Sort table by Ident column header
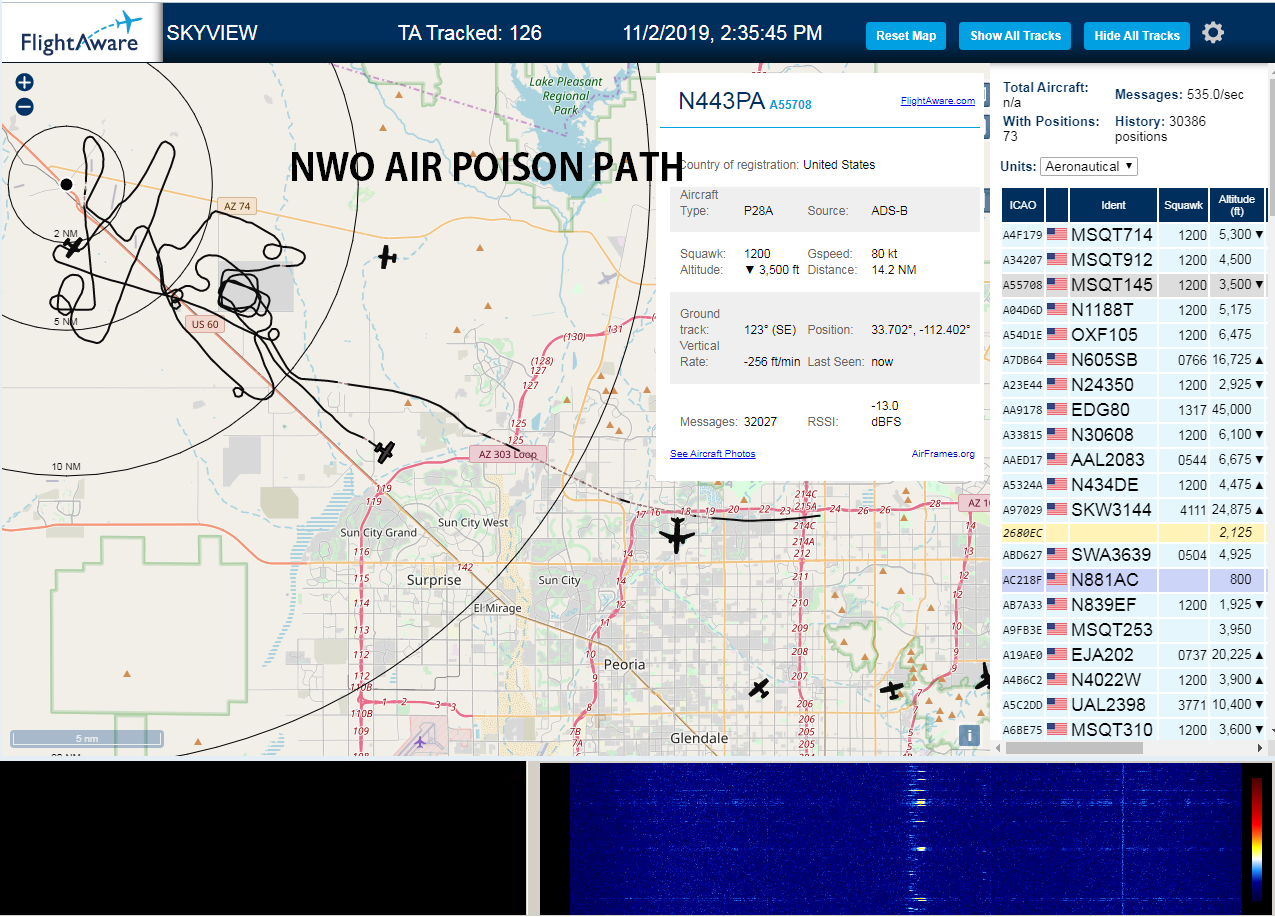This screenshot has height=917, width=1275. 1113,205
